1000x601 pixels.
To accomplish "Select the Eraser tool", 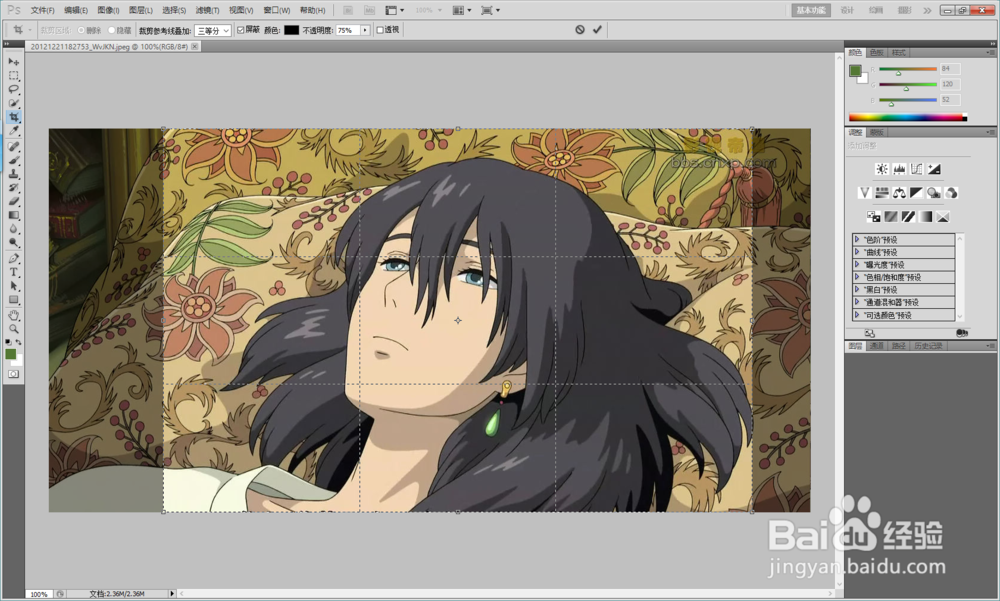I will point(13,202).
